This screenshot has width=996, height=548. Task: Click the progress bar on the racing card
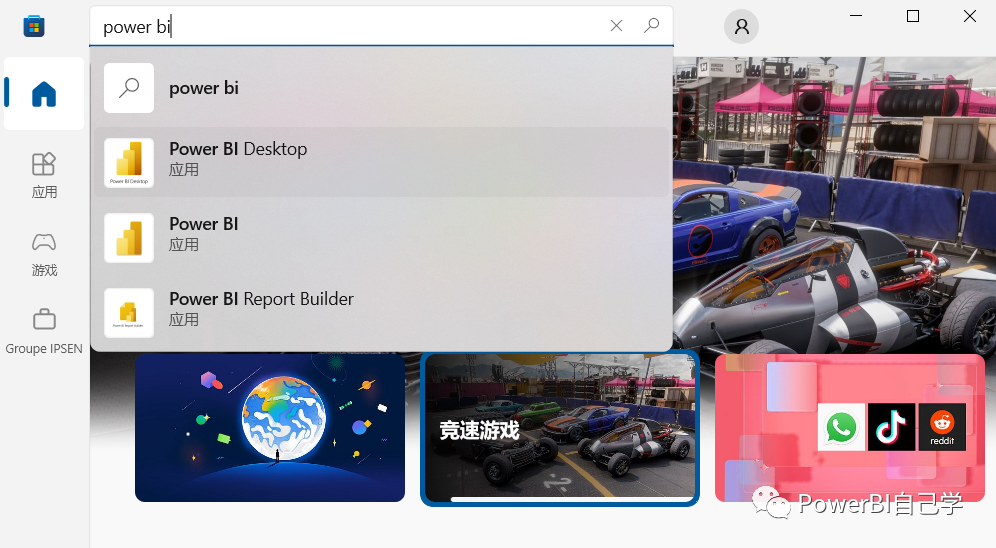point(572,499)
